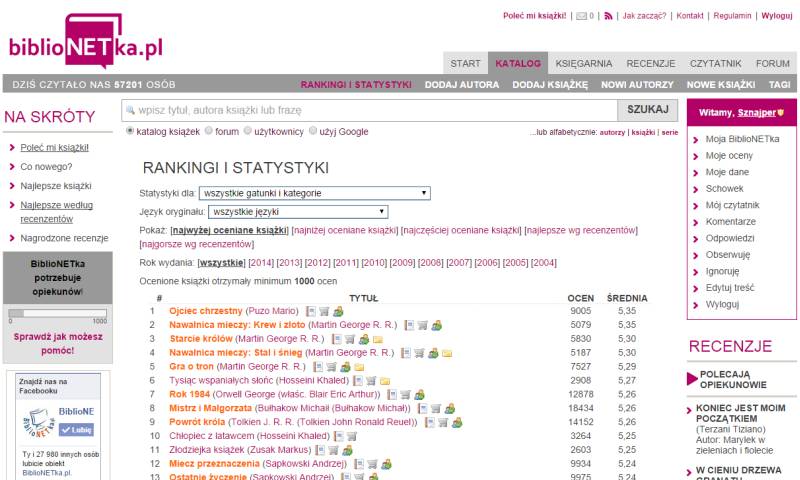Viewport: 800px width, 480px height.
Task: Switch to the START tab
Action: click(465, 63)
